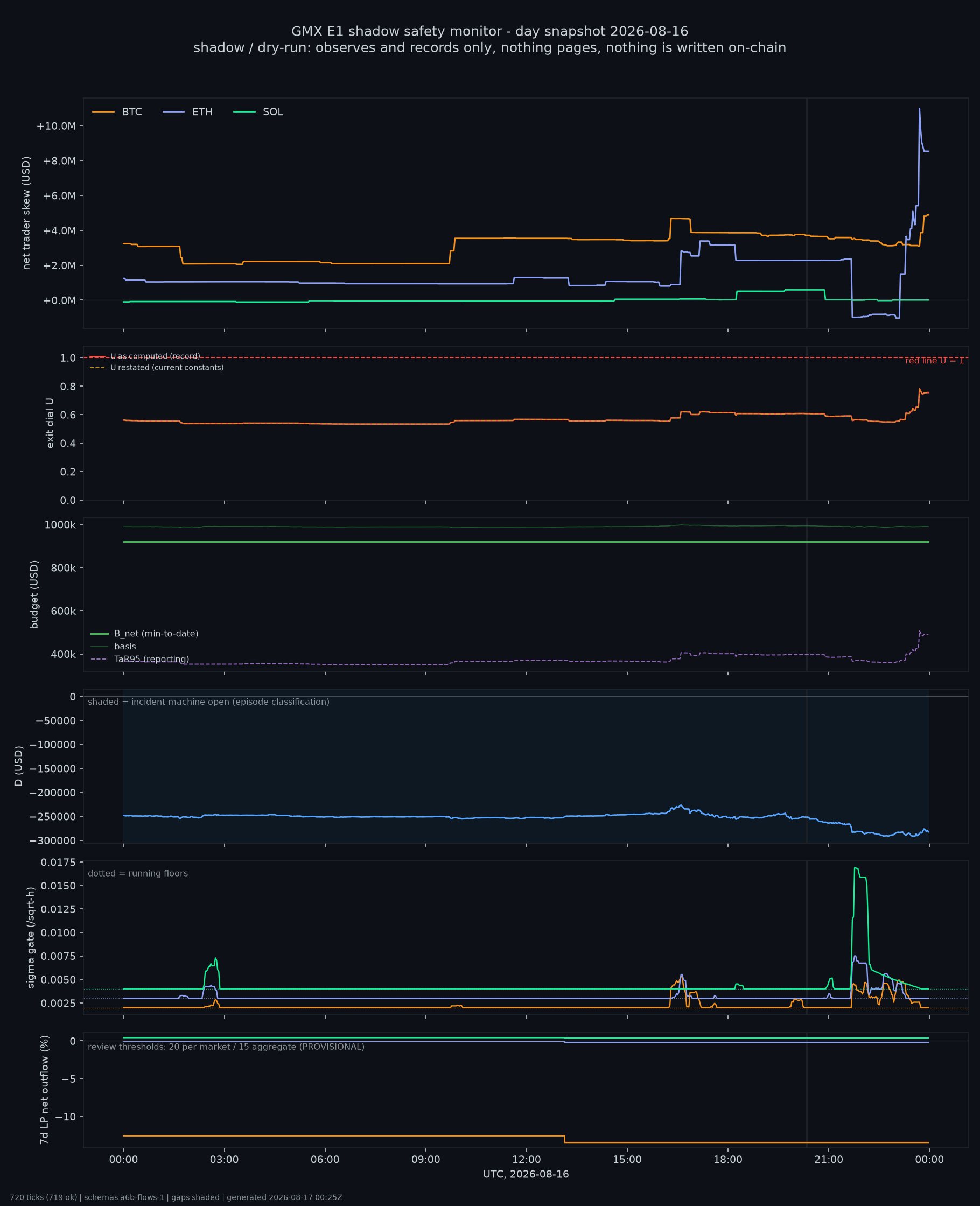
Task: Click the '18:00' x-axis time label
Action: [x=727, y=1160]
